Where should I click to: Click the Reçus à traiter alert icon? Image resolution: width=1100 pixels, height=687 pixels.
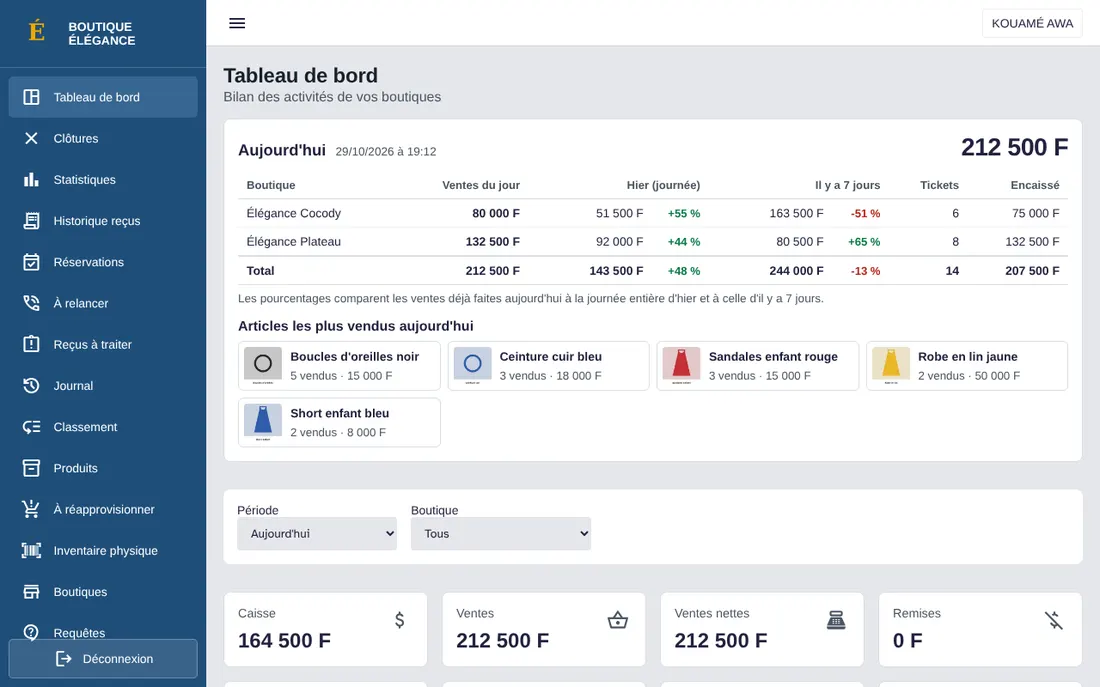tap(31, 345)
